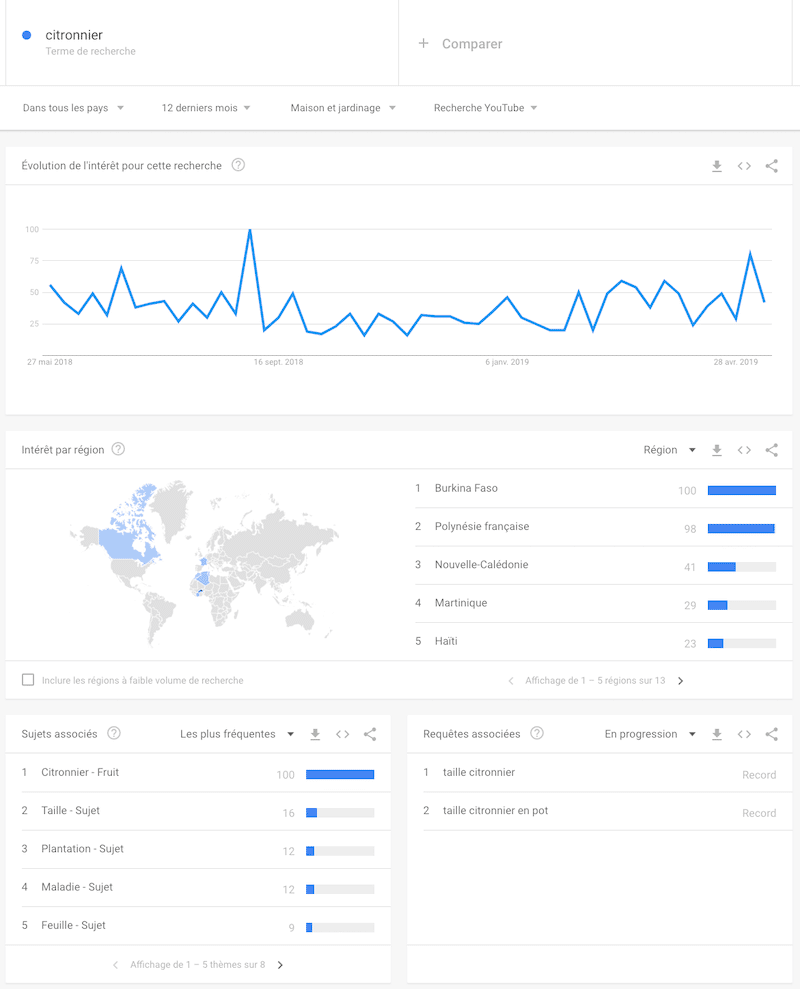The width and height of the screenshot is (800, 989).
Task: Download the Intérêt par région data
Action: tap(717, 450)
